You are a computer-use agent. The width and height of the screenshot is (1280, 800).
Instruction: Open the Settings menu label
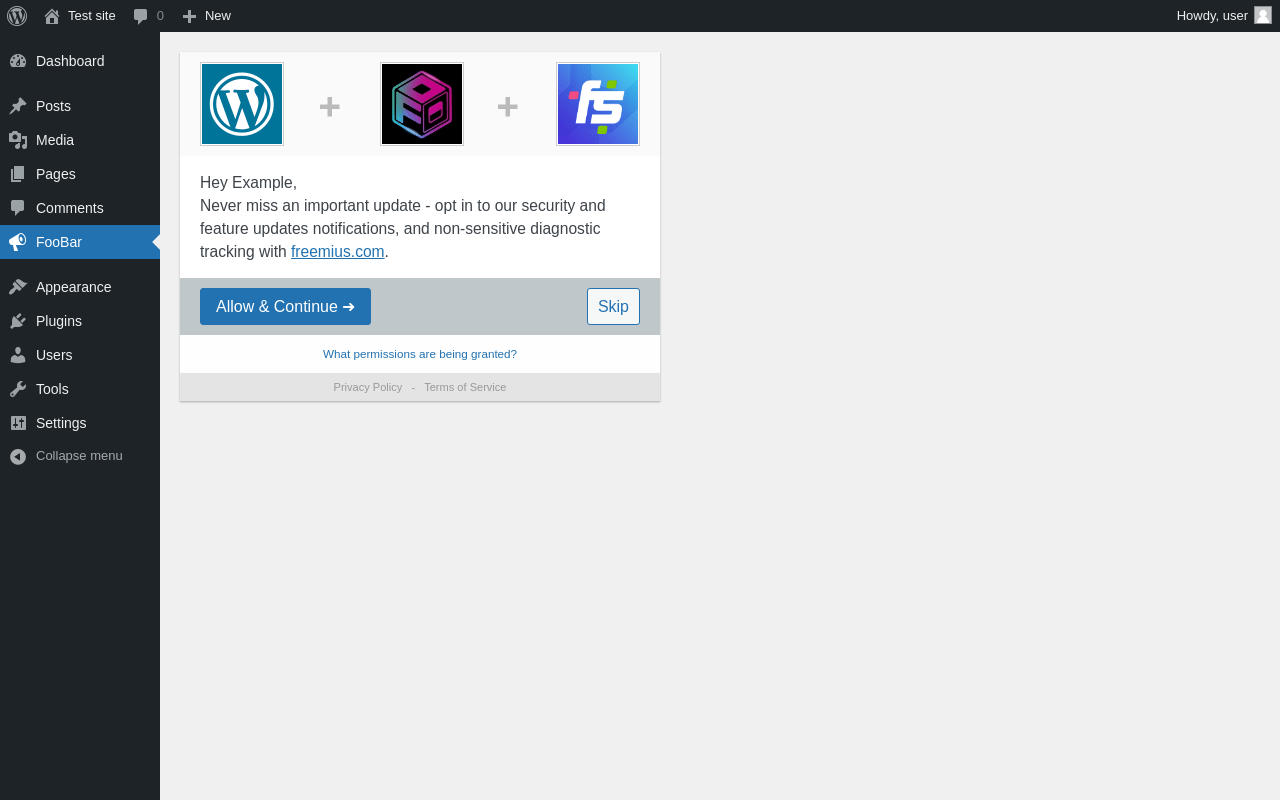(x=61, y=423)
